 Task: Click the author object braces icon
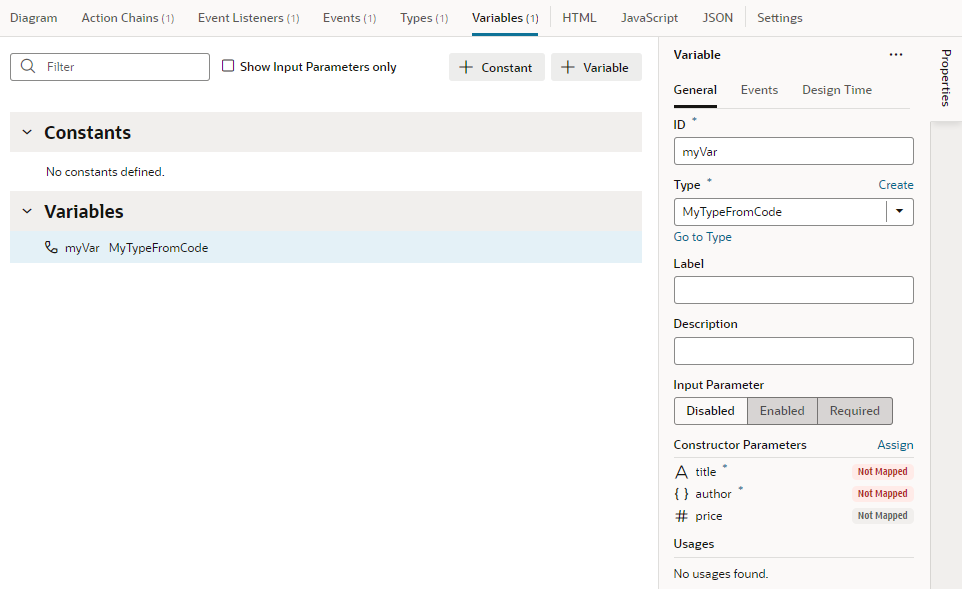coord(681,494)
